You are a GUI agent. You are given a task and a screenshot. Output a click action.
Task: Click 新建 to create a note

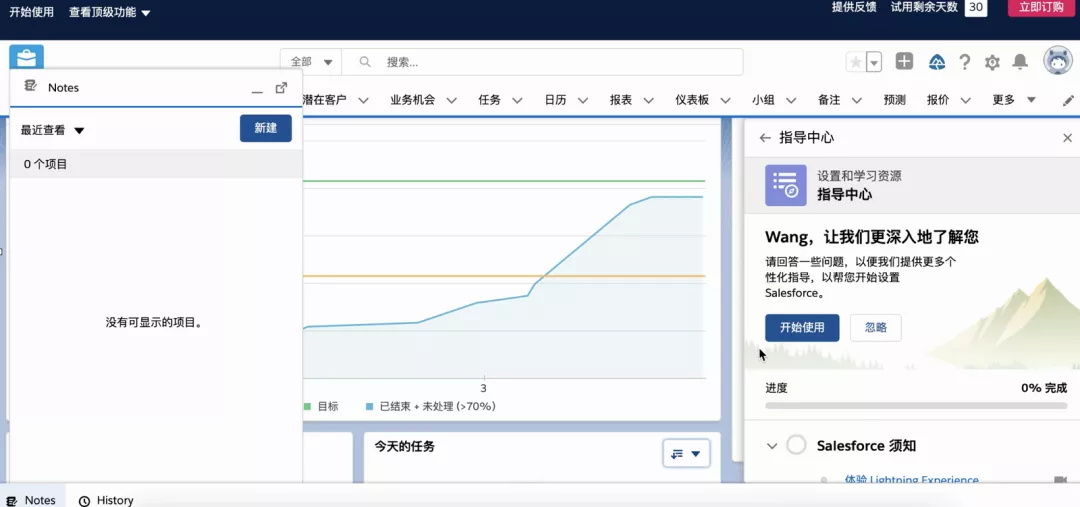[x=266, y=128]
